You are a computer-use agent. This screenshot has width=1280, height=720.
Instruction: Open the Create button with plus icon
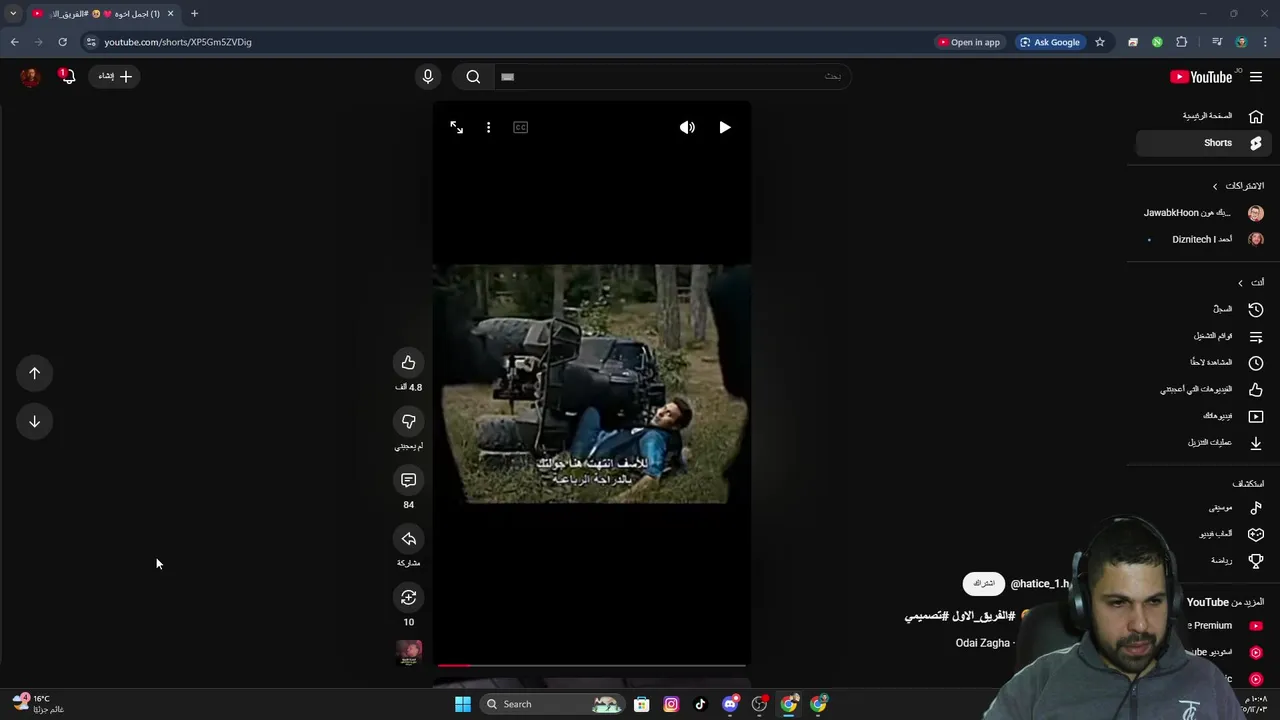point(115,76)
